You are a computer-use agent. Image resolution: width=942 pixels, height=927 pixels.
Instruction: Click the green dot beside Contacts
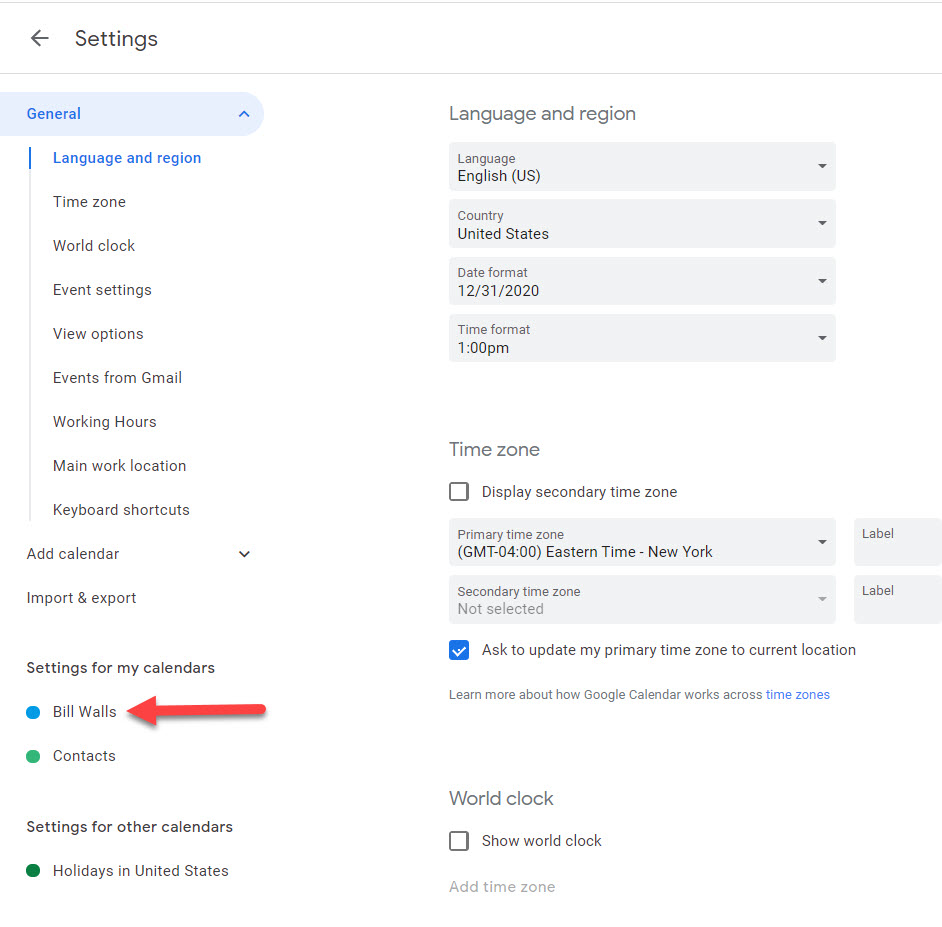pos(33,755)
